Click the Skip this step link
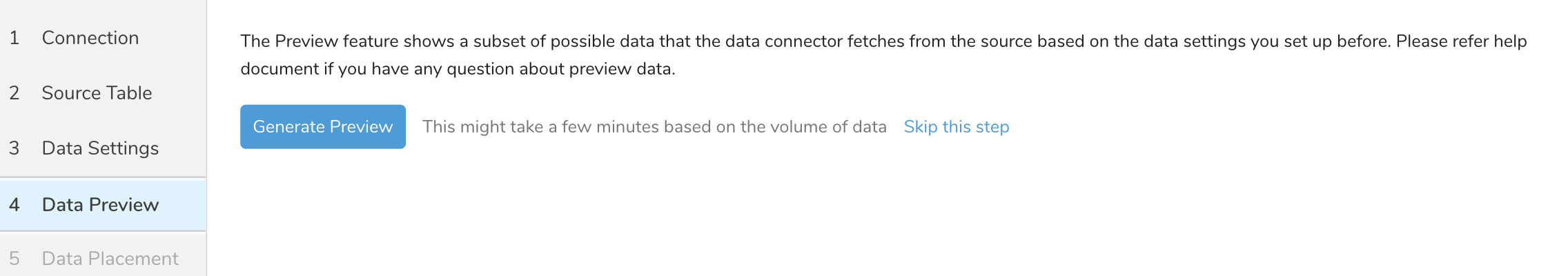The width and height of the screenshot is (1568, 276). [956, 127]
